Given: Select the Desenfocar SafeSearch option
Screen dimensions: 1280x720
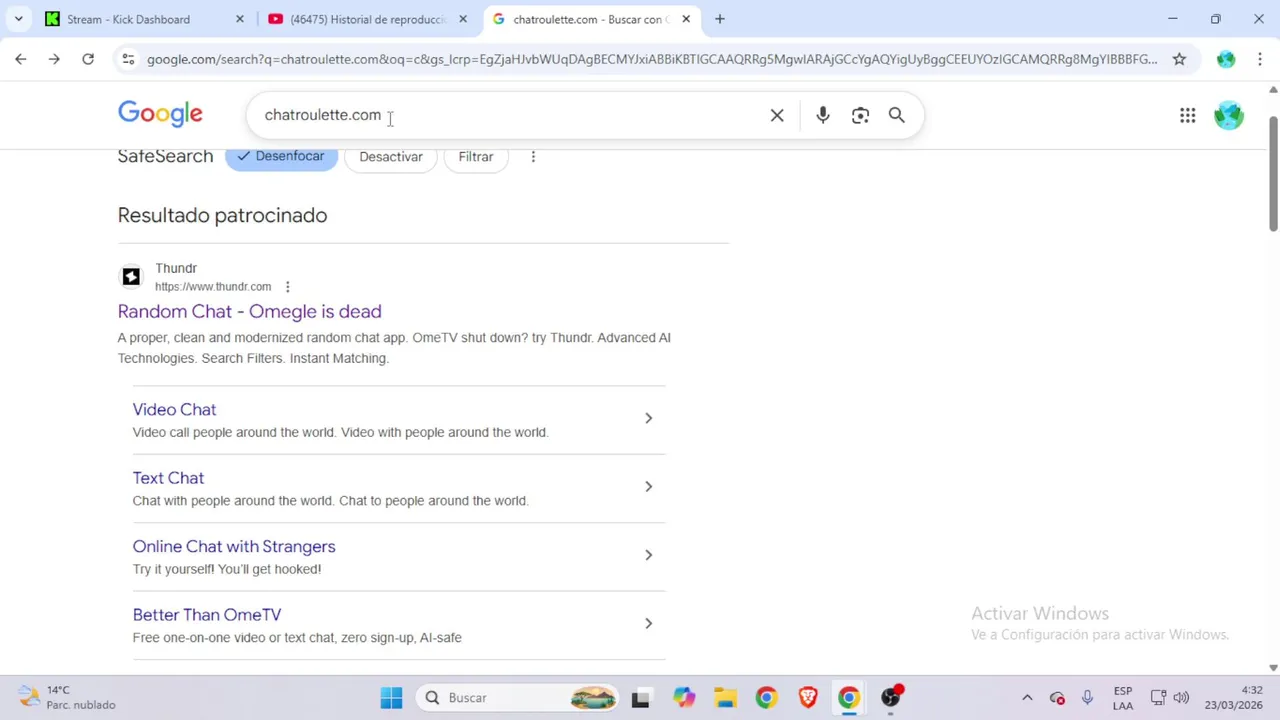Looking at the screenshot, I should coord(281,157).
